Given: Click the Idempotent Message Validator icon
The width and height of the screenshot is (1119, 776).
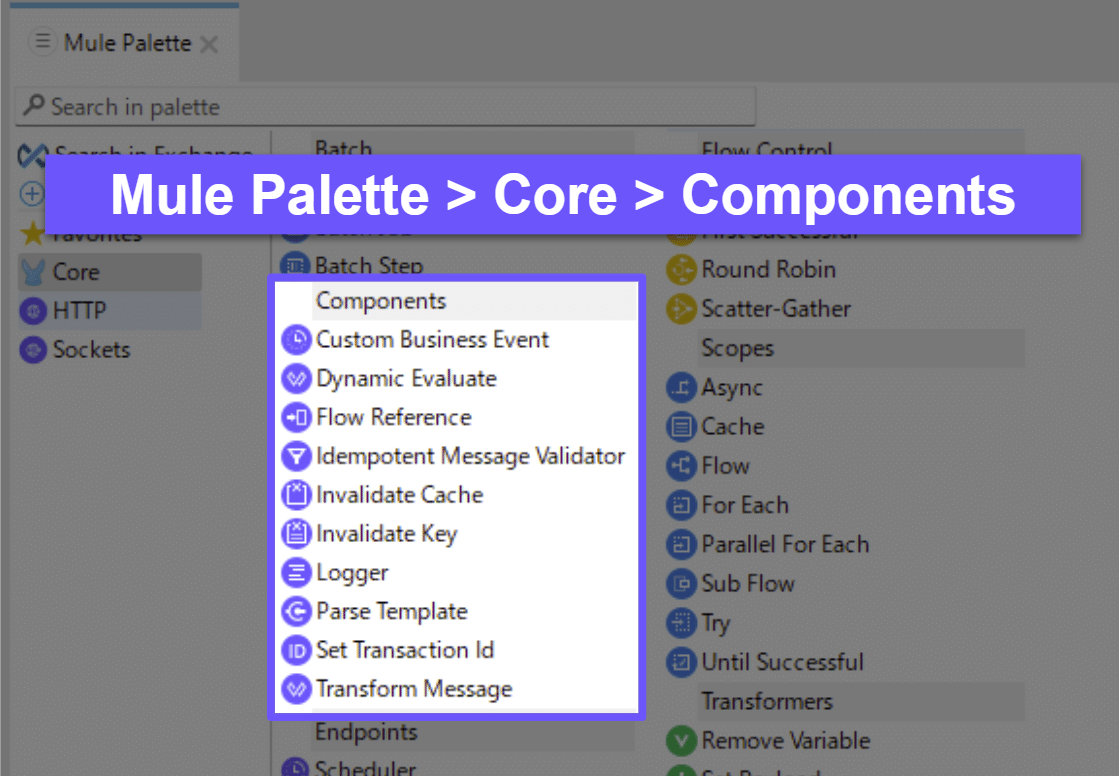Looking at the screenshot, I should pyautogui.click(x=296, y=455).
